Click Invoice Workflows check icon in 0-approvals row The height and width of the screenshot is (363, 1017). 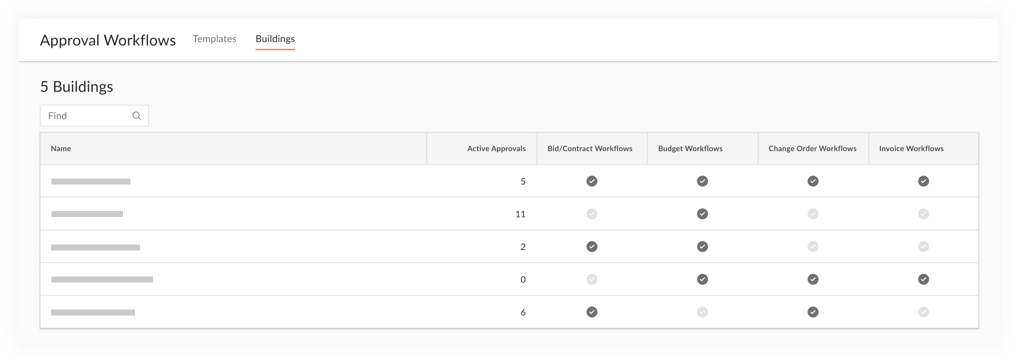(x=924, y=279)
